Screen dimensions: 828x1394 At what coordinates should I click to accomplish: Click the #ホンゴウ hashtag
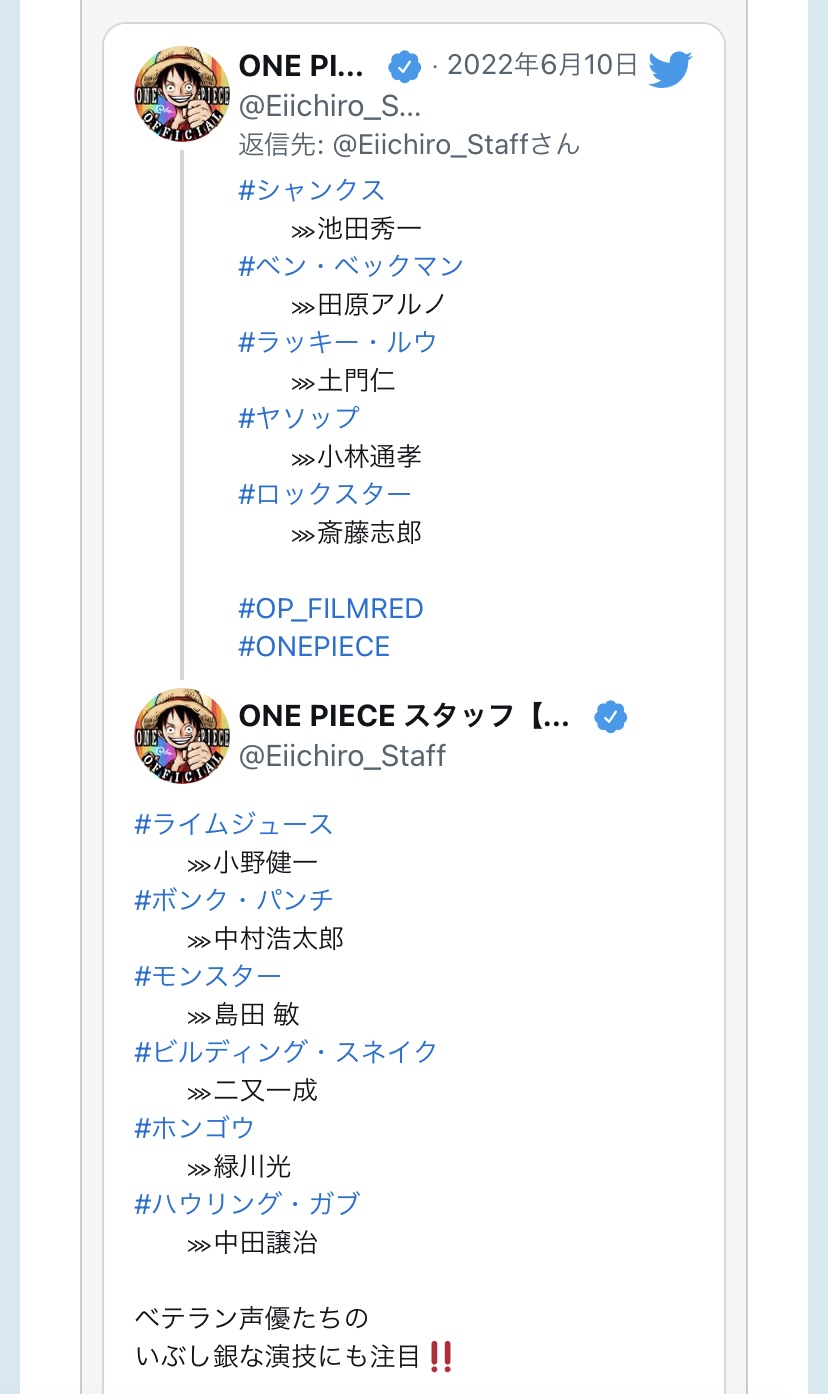(x=194, y=1128)
